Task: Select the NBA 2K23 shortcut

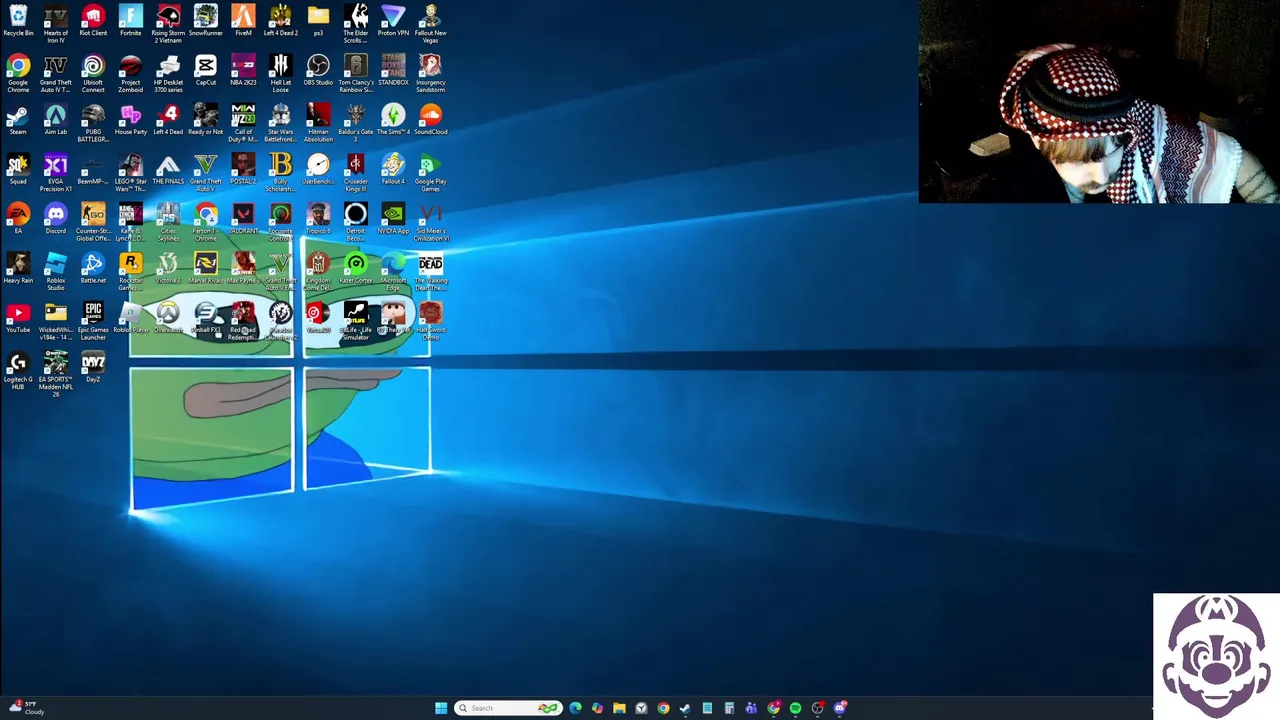Action: 243,72
